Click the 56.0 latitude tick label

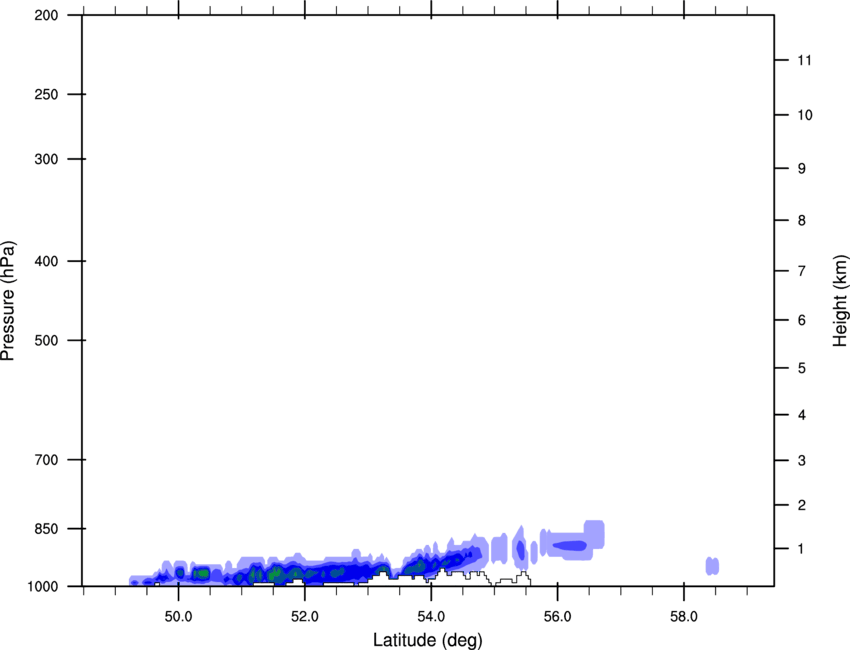(x=558, y=616)
